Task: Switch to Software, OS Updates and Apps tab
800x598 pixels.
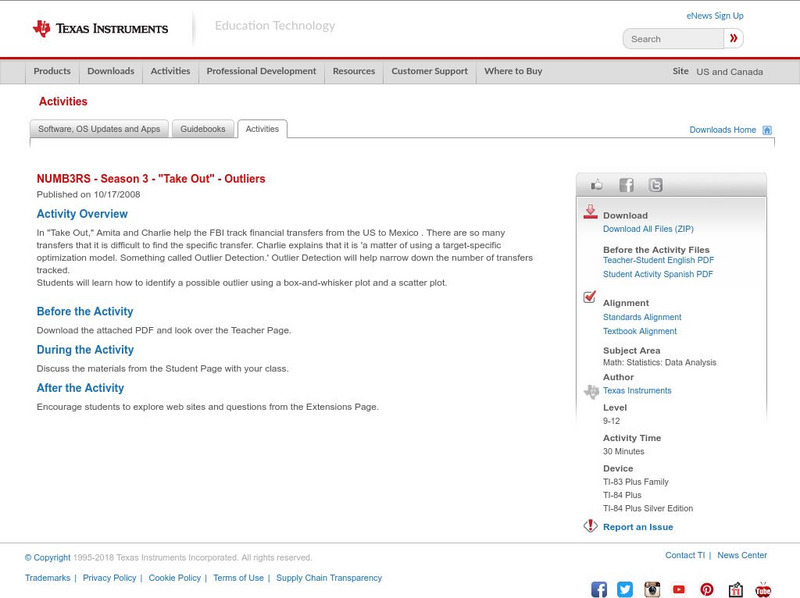Action: 99,129
